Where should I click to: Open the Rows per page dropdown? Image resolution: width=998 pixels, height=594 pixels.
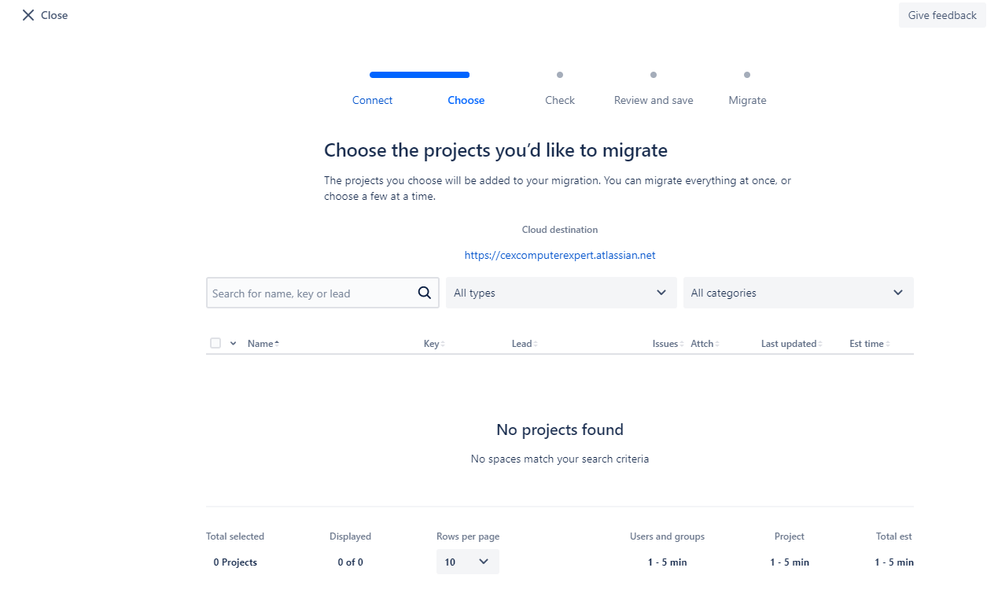(467, 562)
